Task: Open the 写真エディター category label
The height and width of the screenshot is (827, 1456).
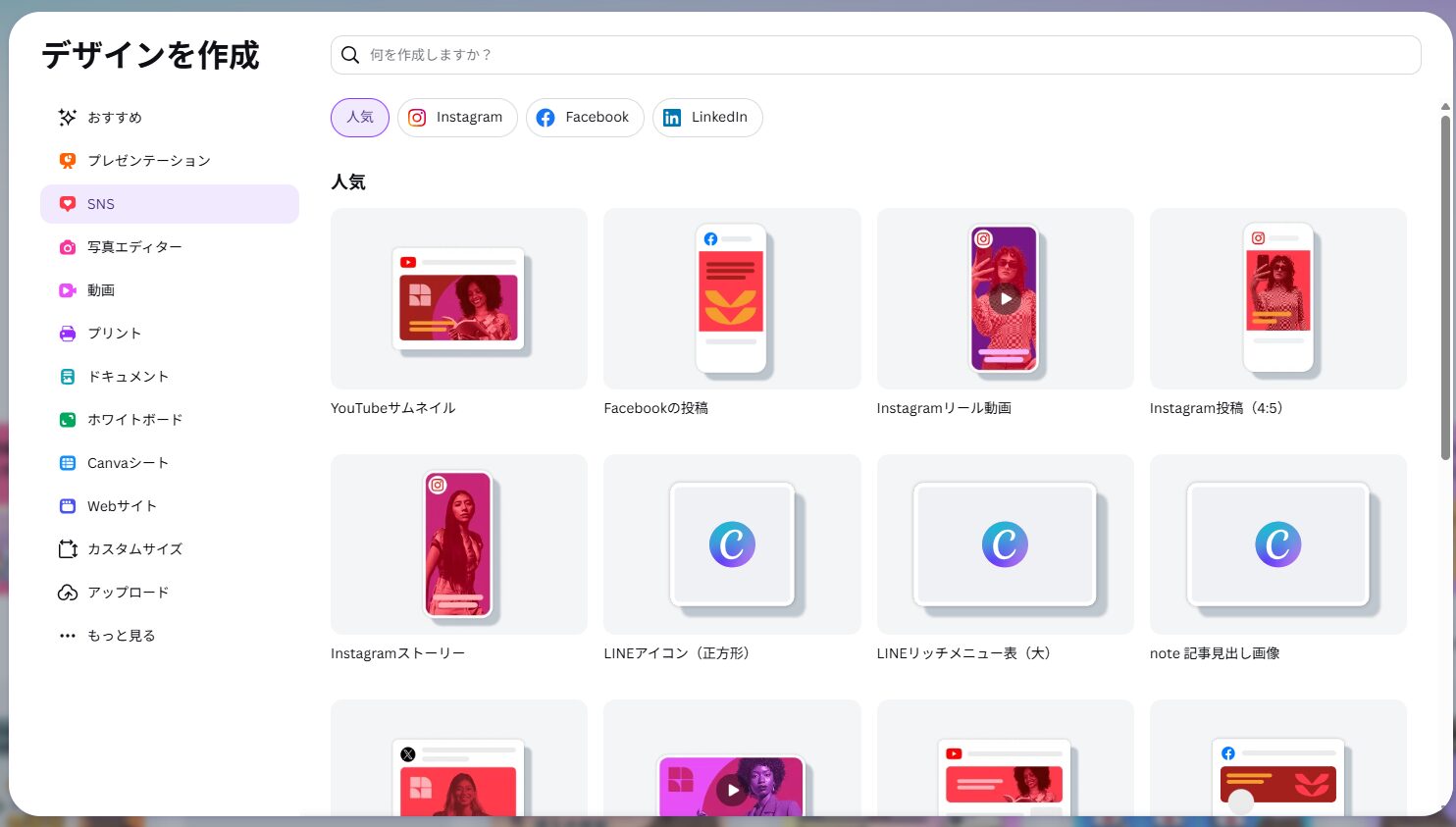Action: point(134,247)
